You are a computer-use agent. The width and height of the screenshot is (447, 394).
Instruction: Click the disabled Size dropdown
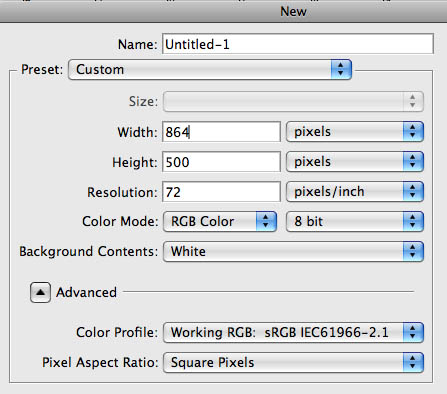293,101
